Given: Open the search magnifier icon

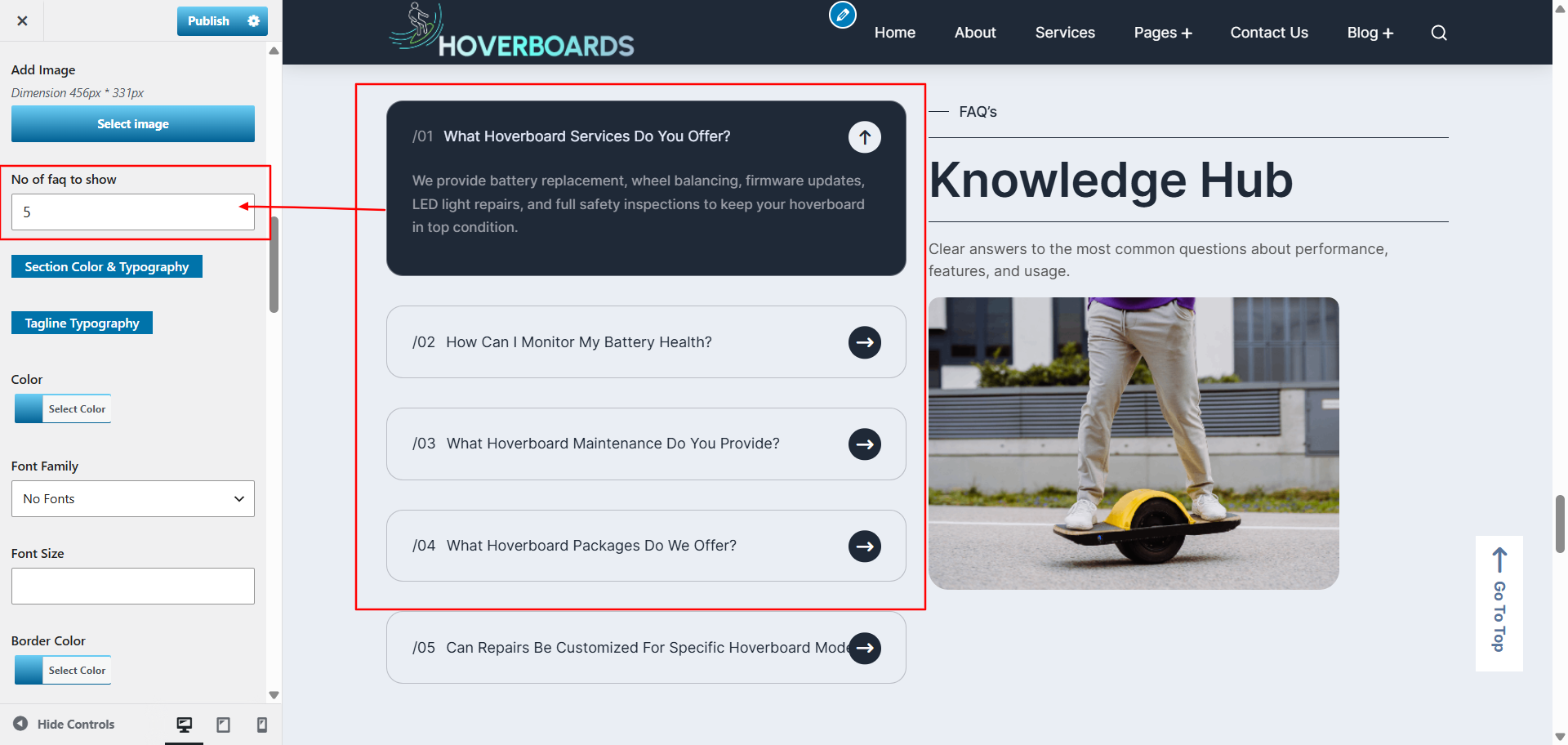Looking at the screenshot, I should pos(1439,33).
